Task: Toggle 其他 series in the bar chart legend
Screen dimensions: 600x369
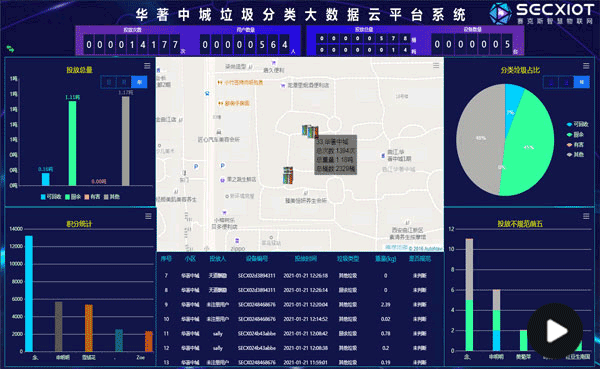Action: point(112,197)
